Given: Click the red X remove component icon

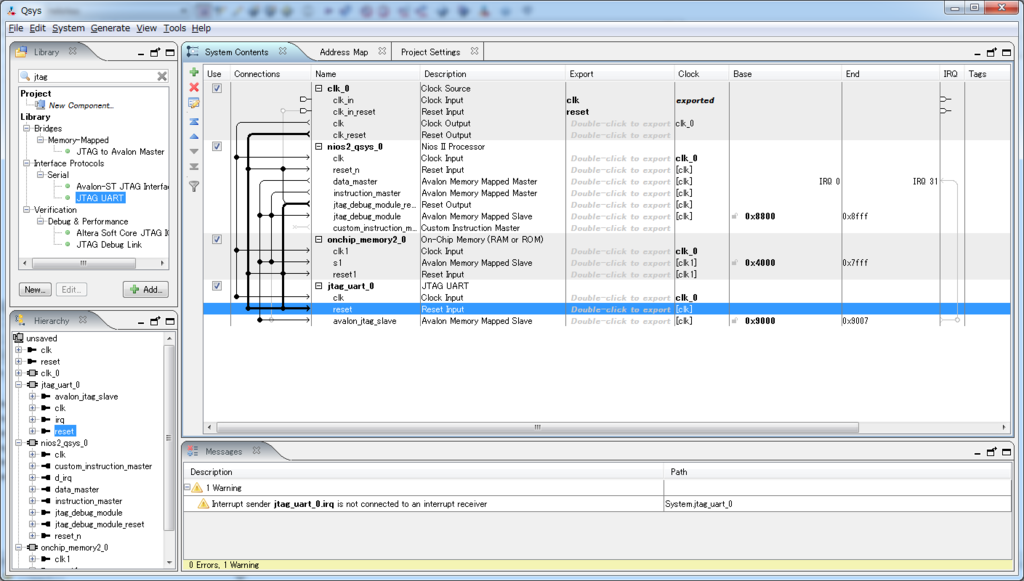Looking at the screenshot, I should point(194,87).
